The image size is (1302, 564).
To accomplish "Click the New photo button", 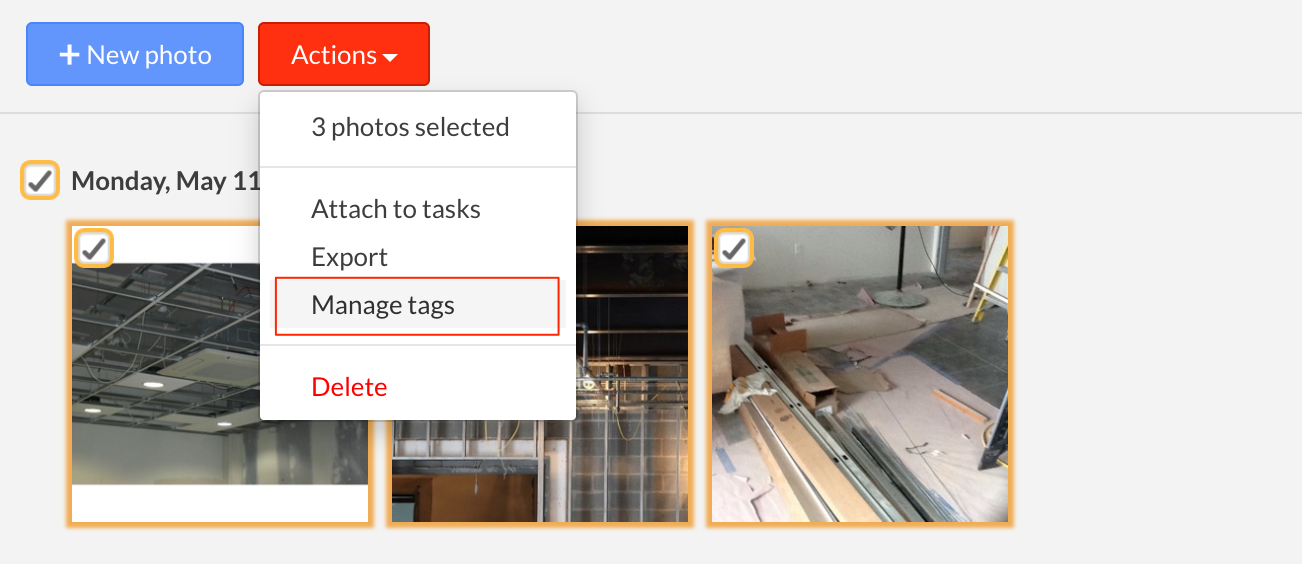I will pos(135,54).
